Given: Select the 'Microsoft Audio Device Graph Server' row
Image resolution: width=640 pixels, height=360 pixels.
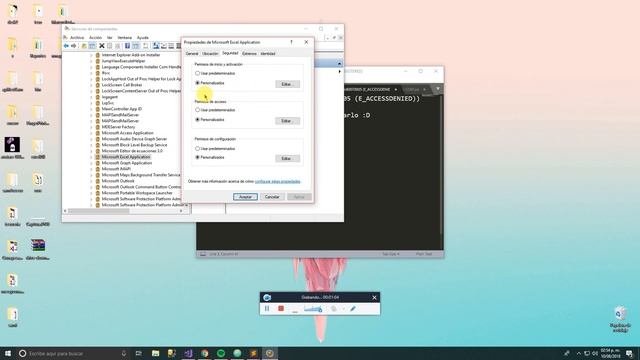Looking at the screenshot, I should pos(134,139).
